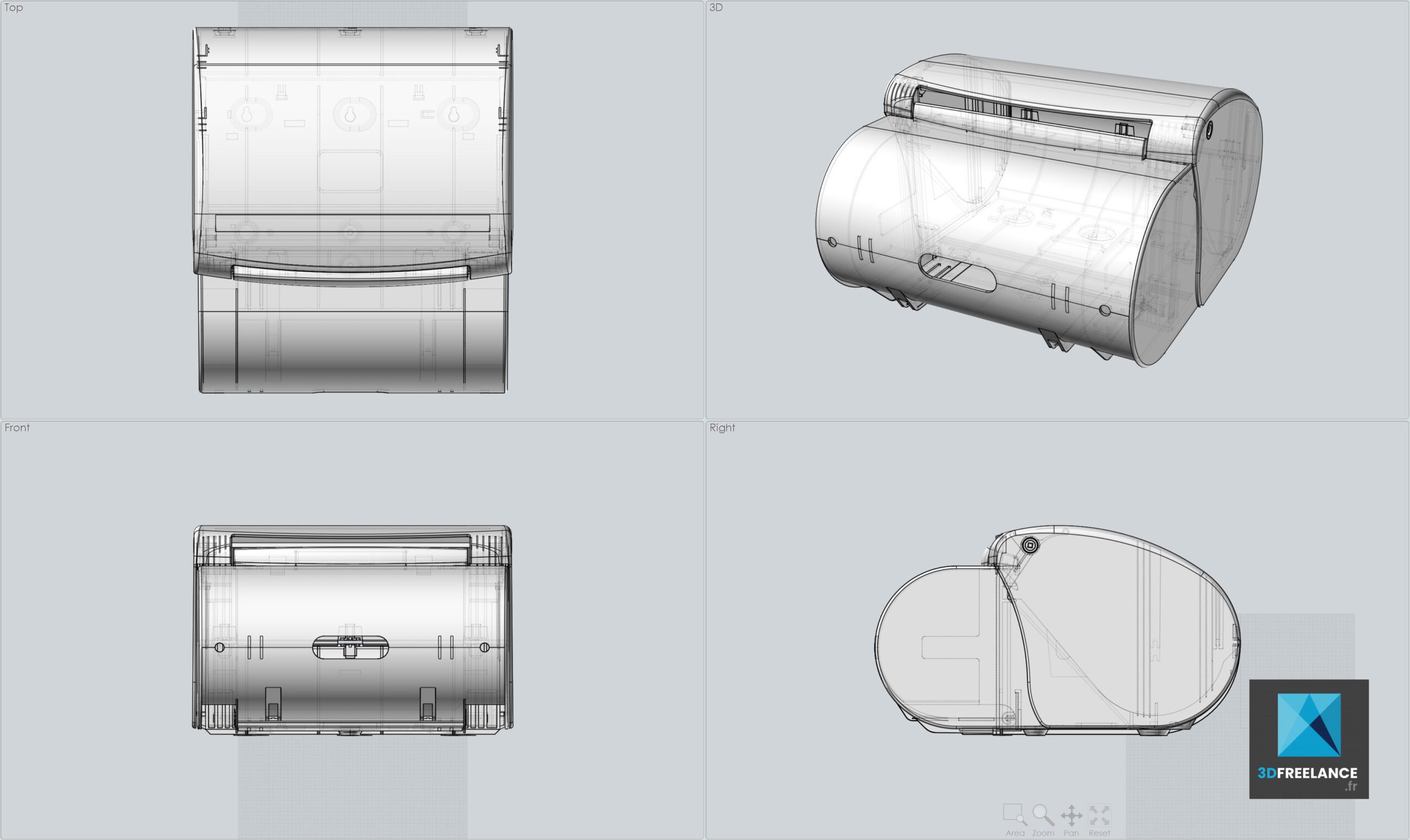Select the central oval slot in Front view
1410x840 pixels.
tap(351, 647)
